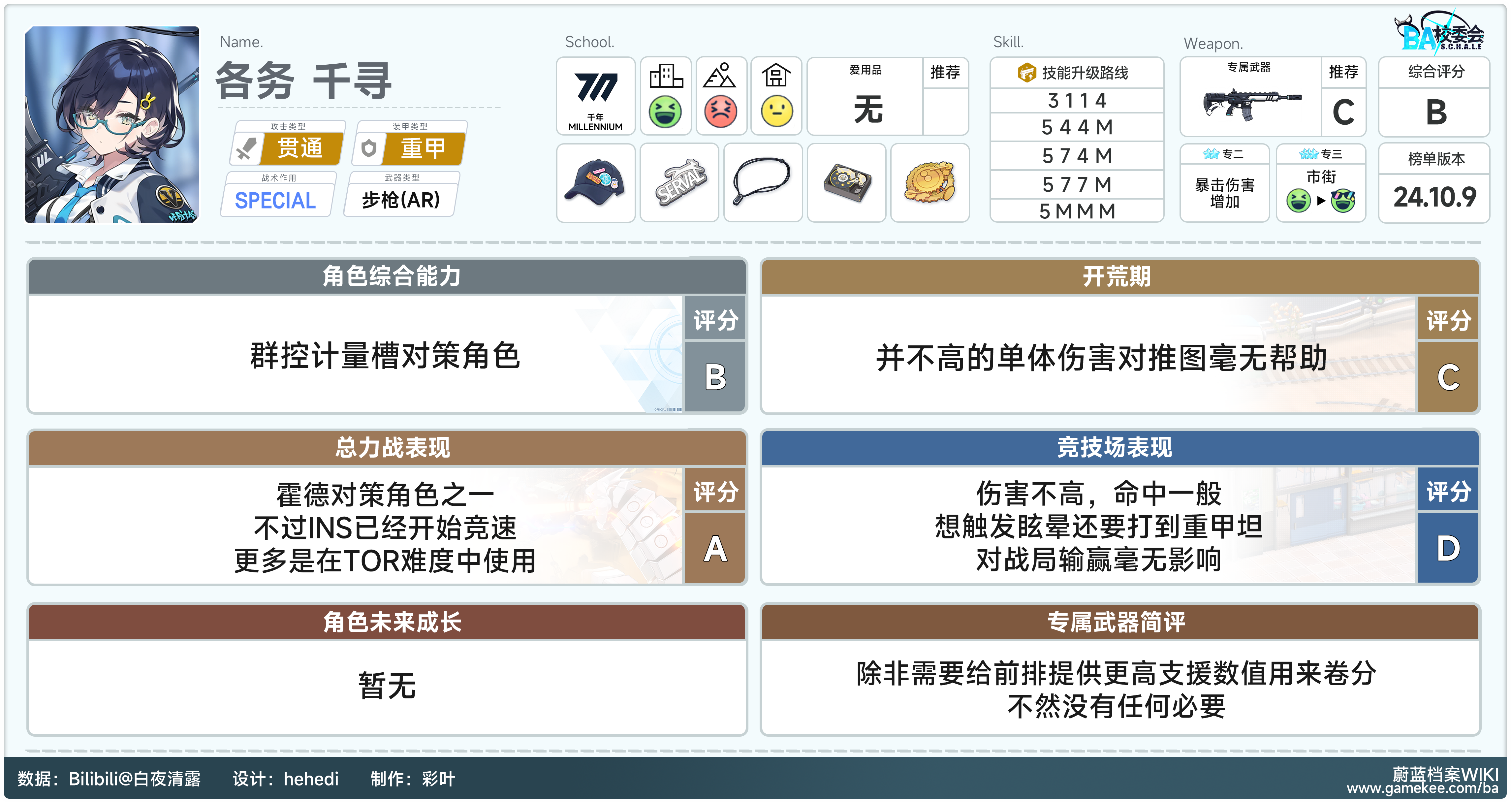Click the skill route row 3 1 1 4

[x=1077, y=100]
